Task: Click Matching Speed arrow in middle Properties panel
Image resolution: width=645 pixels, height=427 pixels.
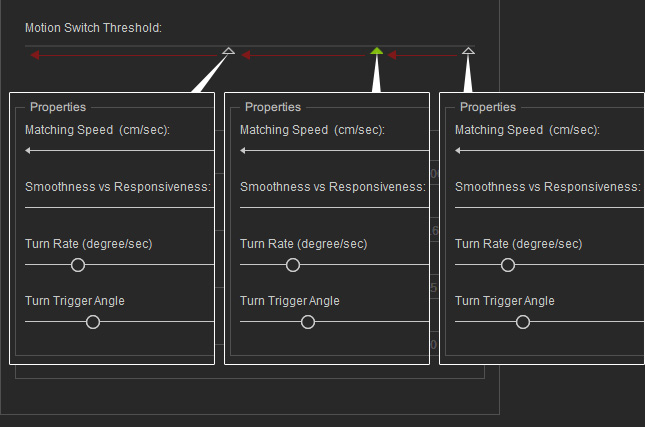Action: (x=244, y=150)
